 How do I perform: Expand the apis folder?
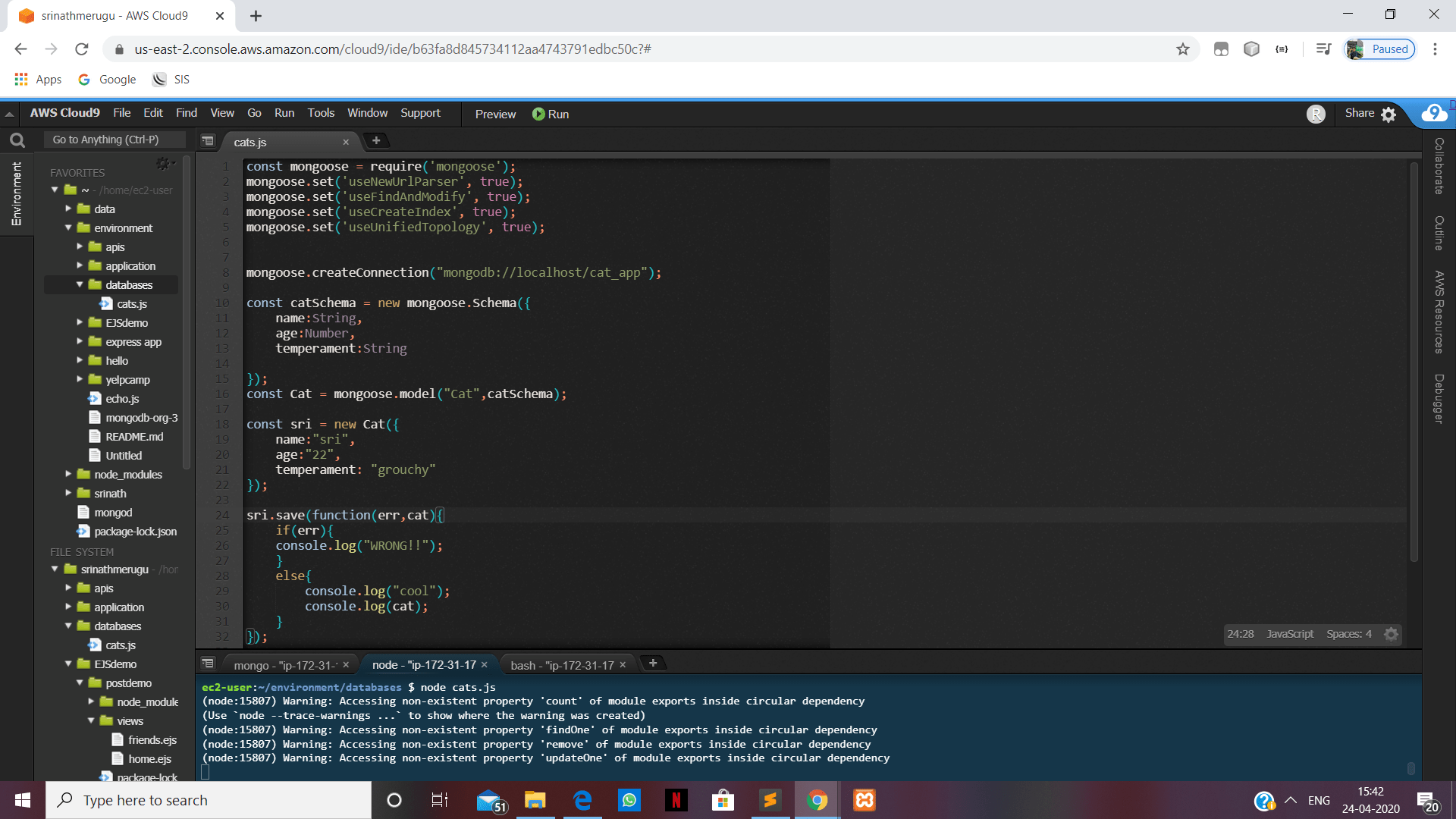coord(81,246)
